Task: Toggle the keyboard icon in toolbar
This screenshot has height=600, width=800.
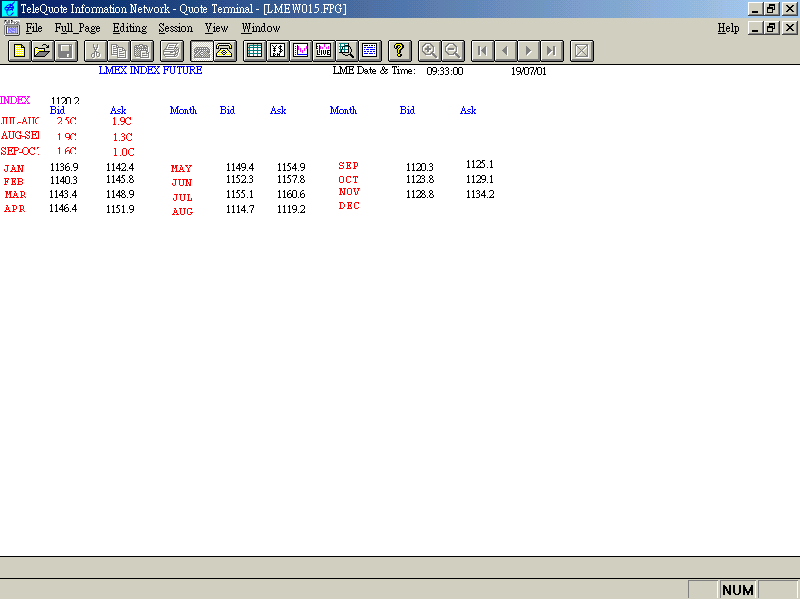Action: (x=201, y=51)
